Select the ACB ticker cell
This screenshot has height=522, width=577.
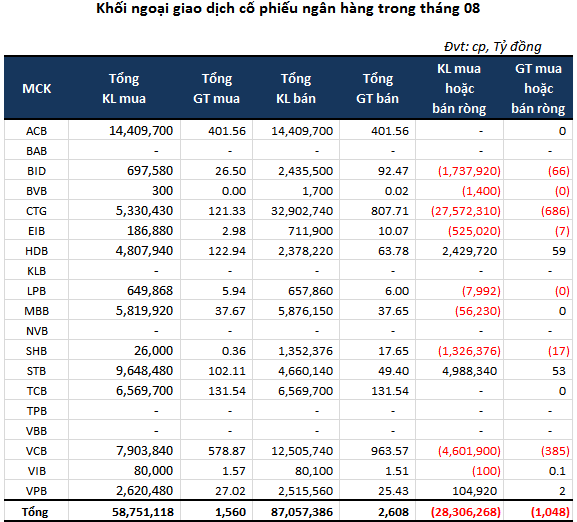click(x=36, y=131)
